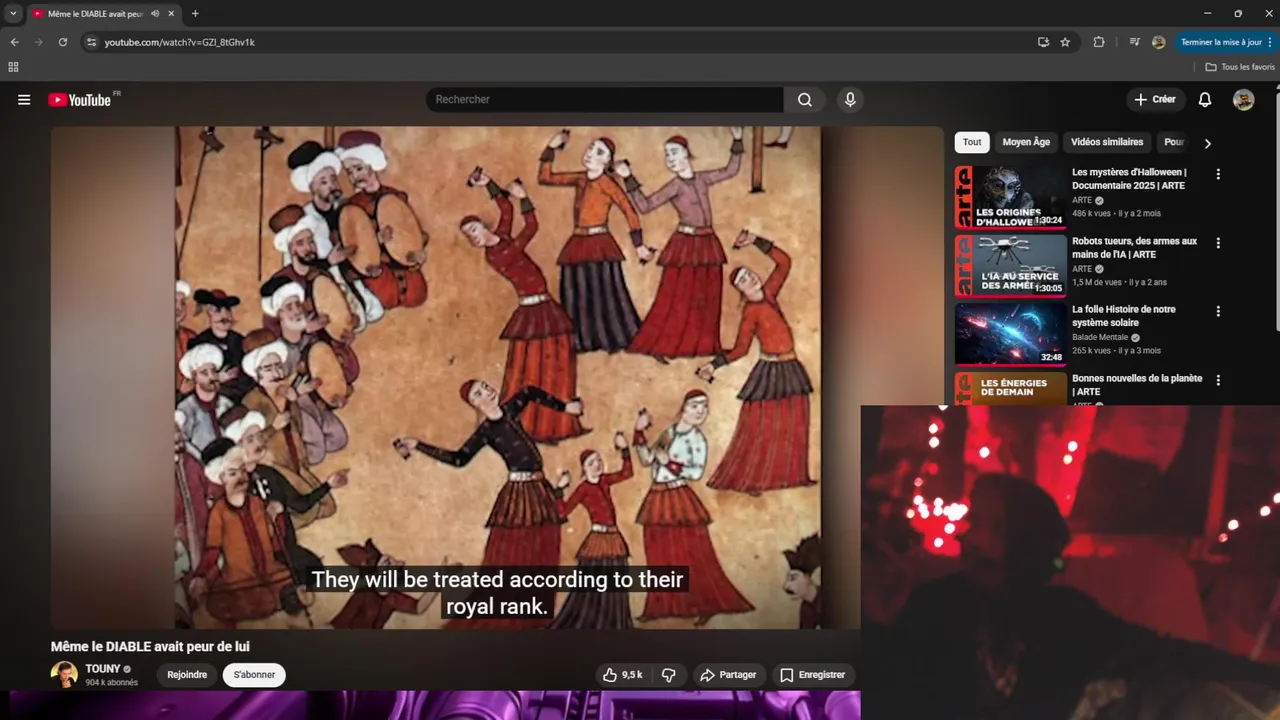Click the install/cast icon in address bar

[1043, 42]
